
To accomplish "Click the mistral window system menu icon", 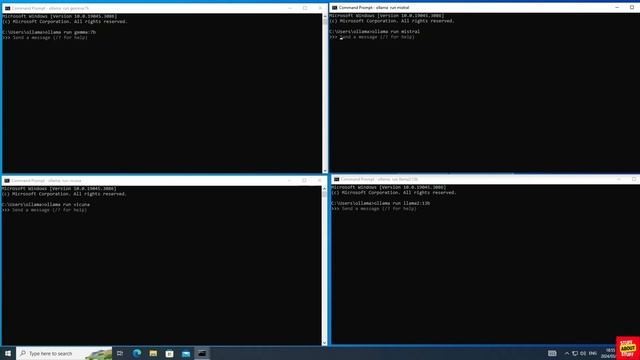I will click(335, 7).
